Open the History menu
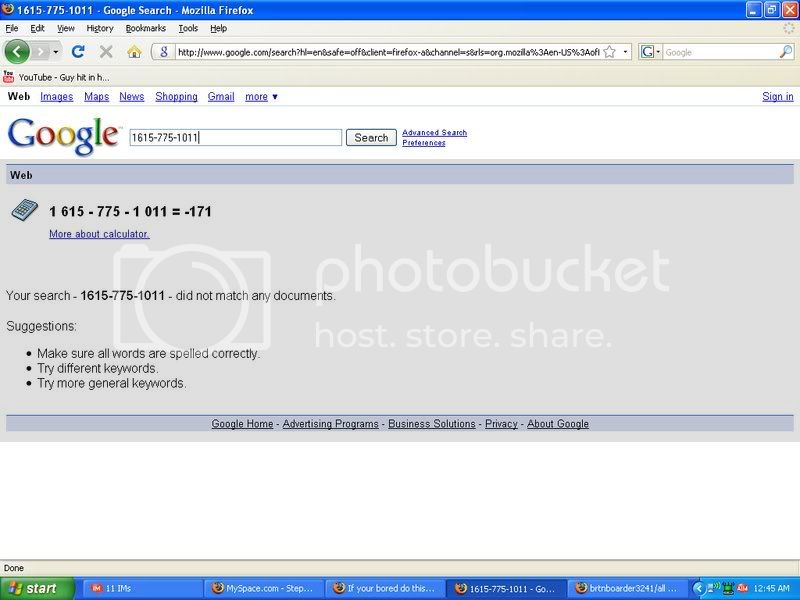The height and width of the screenshot is (600, 800). (99, 29)
